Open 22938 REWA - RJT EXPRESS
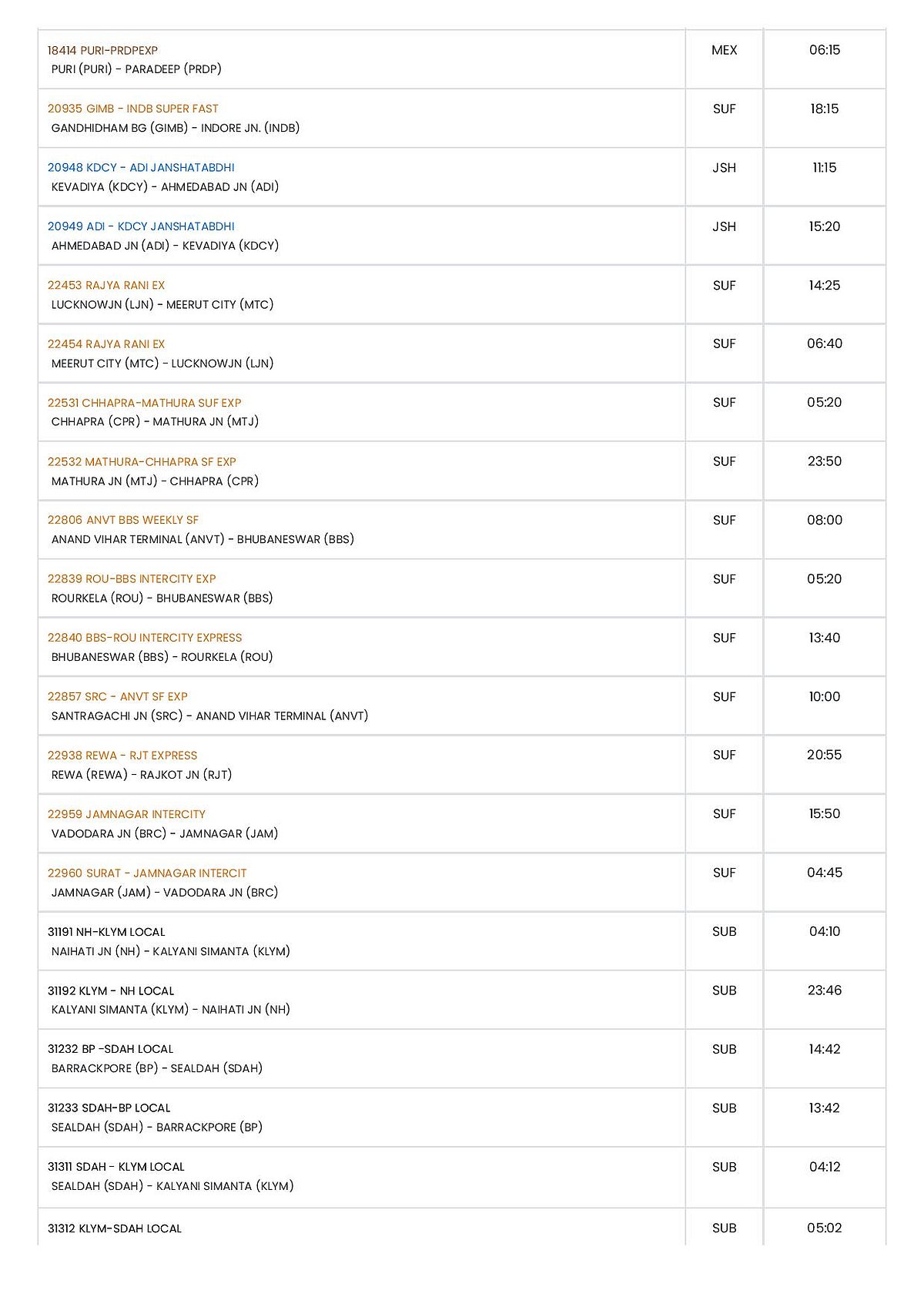This screenshot has width=924, height=1307. (122, 756)
